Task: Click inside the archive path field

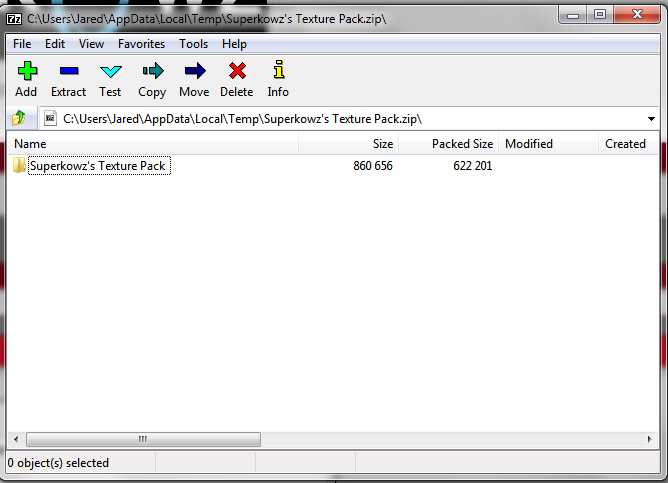Action: click(x=340, y=119)
